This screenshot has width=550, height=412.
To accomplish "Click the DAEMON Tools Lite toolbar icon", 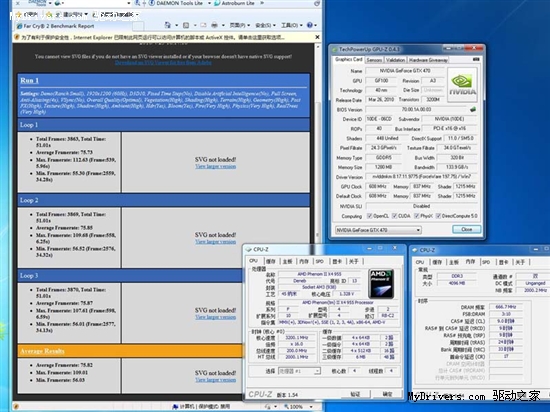I will click(x=152, y=3).
